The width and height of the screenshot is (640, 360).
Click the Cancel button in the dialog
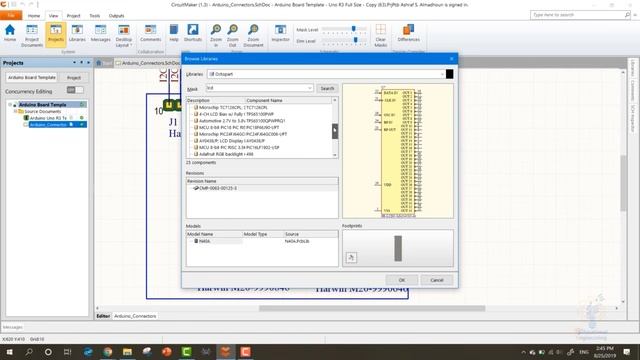[x=437, y=280]
